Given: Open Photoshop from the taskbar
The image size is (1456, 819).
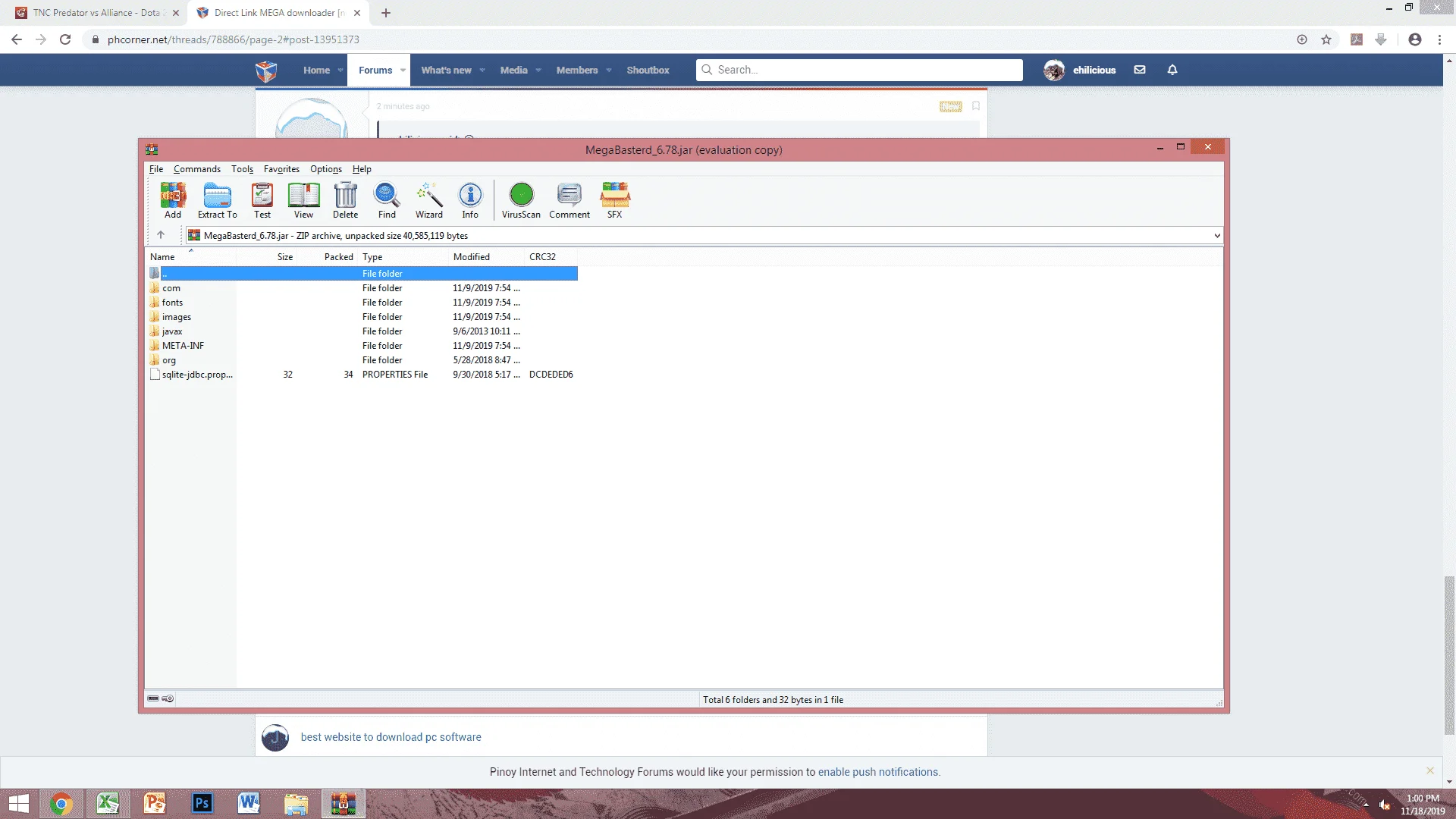Looking at the screenshot, I should pyautogui.click(x=202, y=804).
